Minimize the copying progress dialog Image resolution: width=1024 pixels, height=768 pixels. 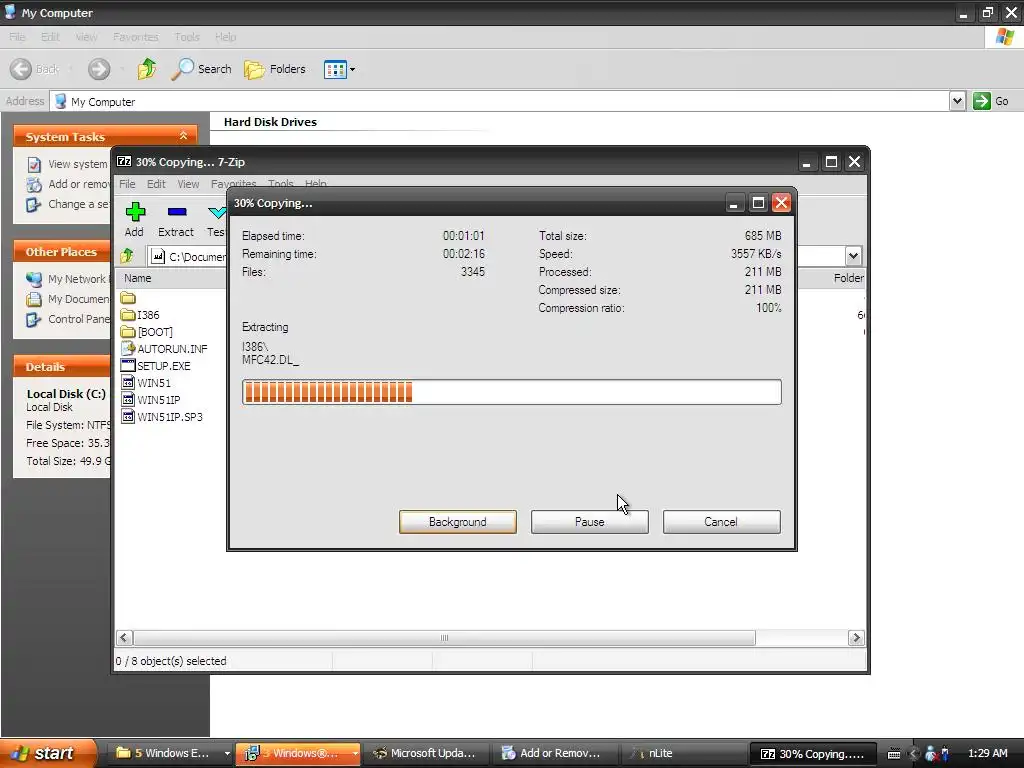point(734,203)
